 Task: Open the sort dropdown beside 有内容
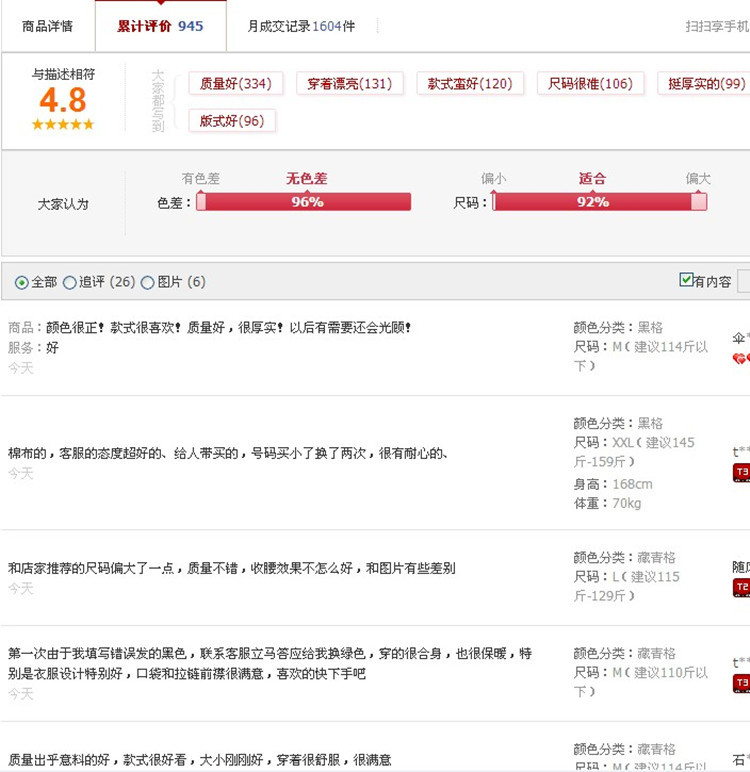(744, 281)
